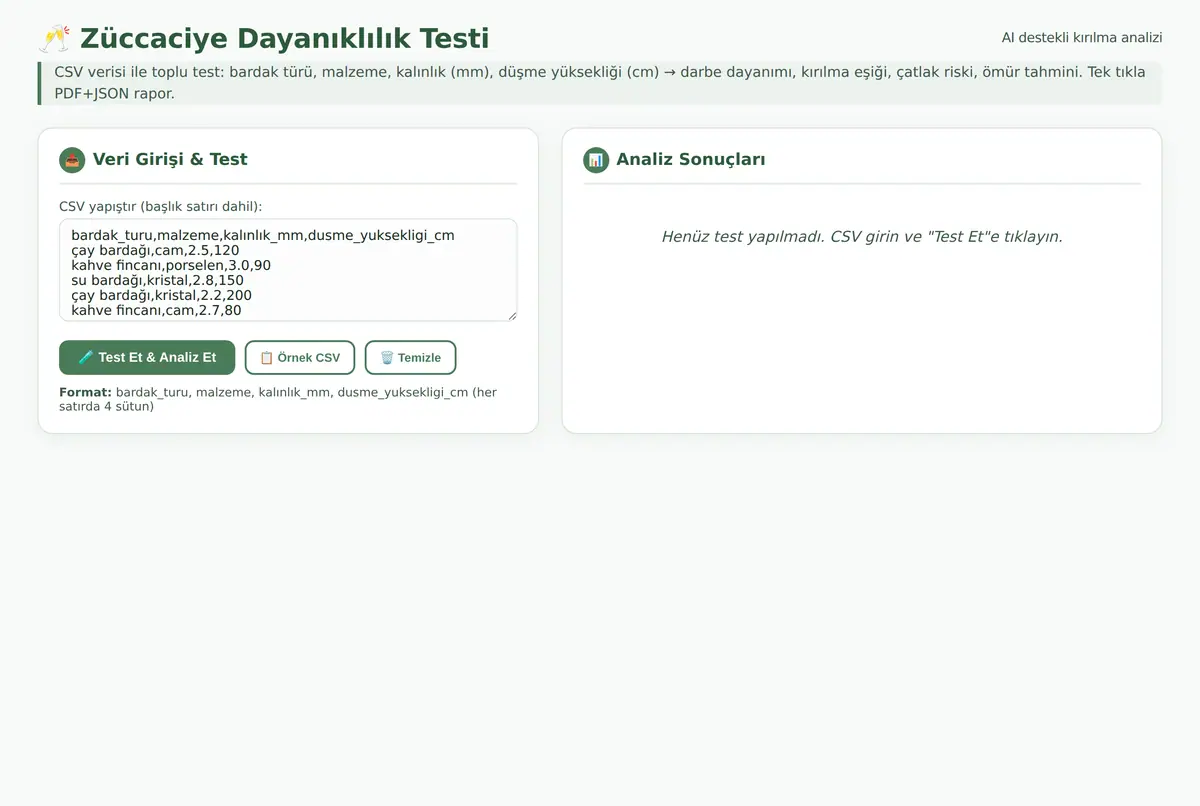Click the CSV header line starting with bardak_turu
The image size is (1200, 806).
(263, 235)
